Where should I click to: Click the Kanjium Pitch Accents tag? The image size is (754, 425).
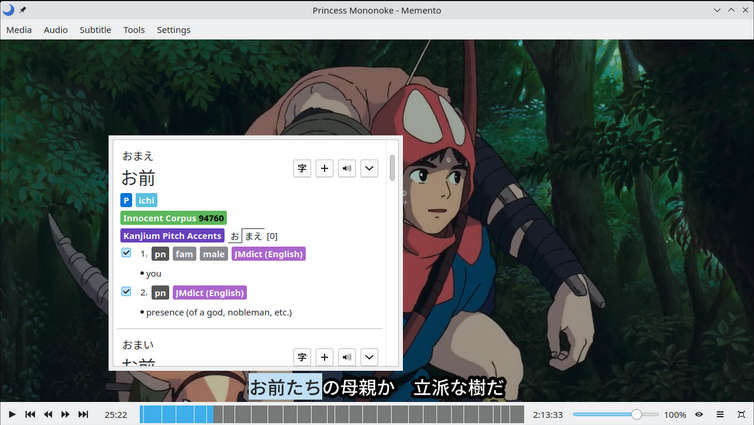pyautogui.click(x=172, y=236)
